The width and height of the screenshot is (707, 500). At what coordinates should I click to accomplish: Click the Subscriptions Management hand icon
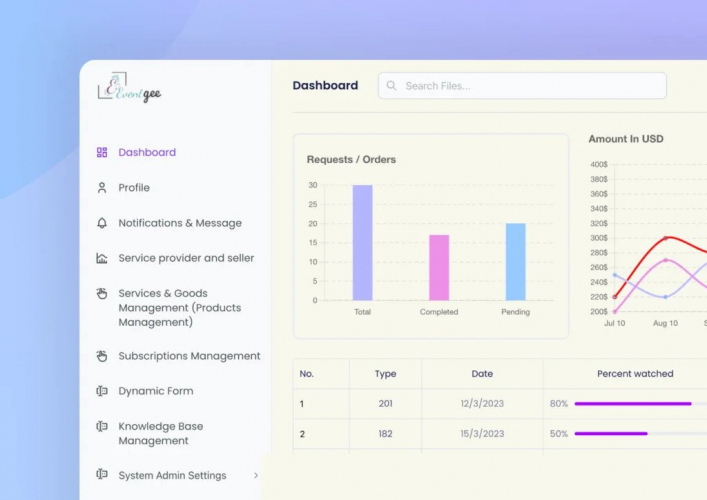tap(102, 356)
